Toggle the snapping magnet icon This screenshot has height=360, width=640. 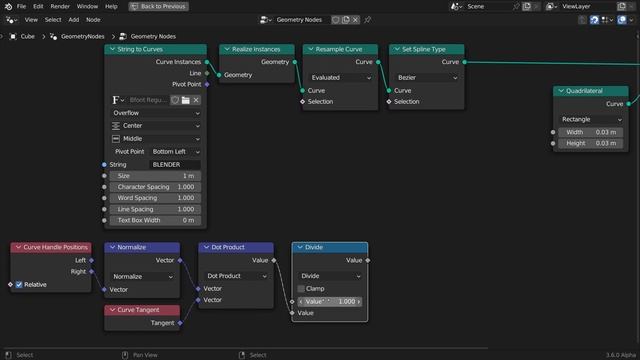point(594,20)
